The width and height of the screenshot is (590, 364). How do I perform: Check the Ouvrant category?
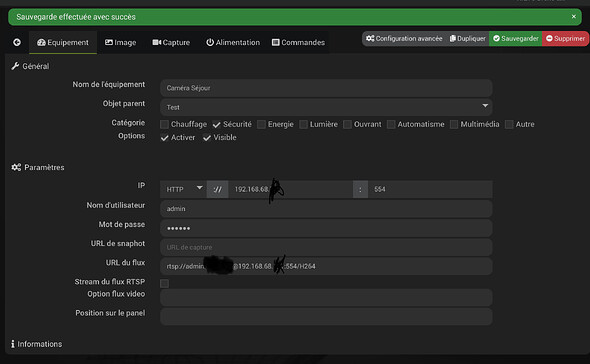click(x=347, y=125)
